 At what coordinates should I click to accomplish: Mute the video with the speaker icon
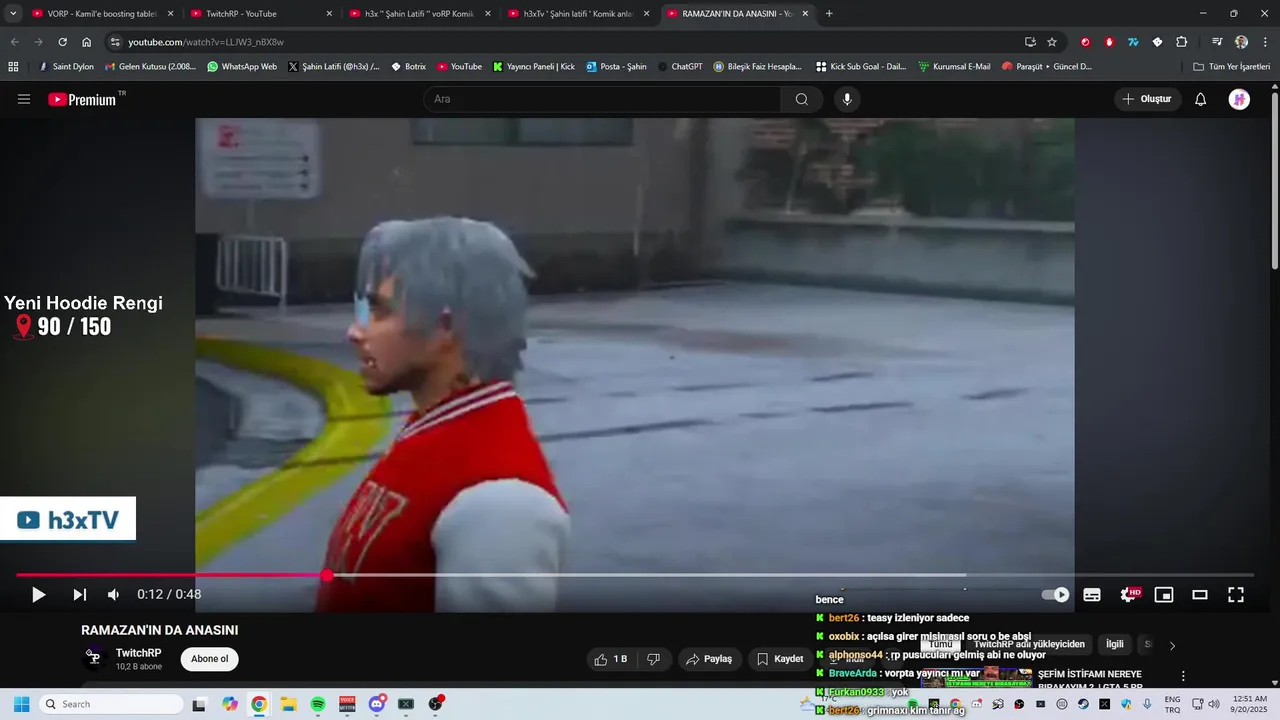tap(113, 595)
